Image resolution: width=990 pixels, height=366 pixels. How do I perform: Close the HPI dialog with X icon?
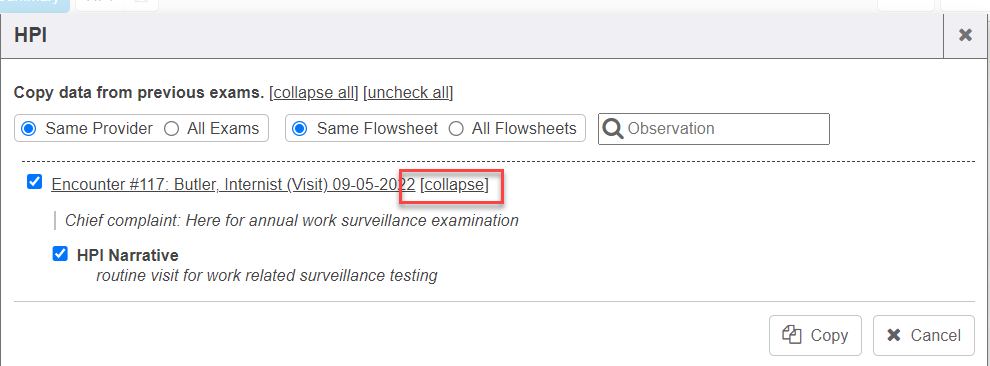tap(965, 35)
